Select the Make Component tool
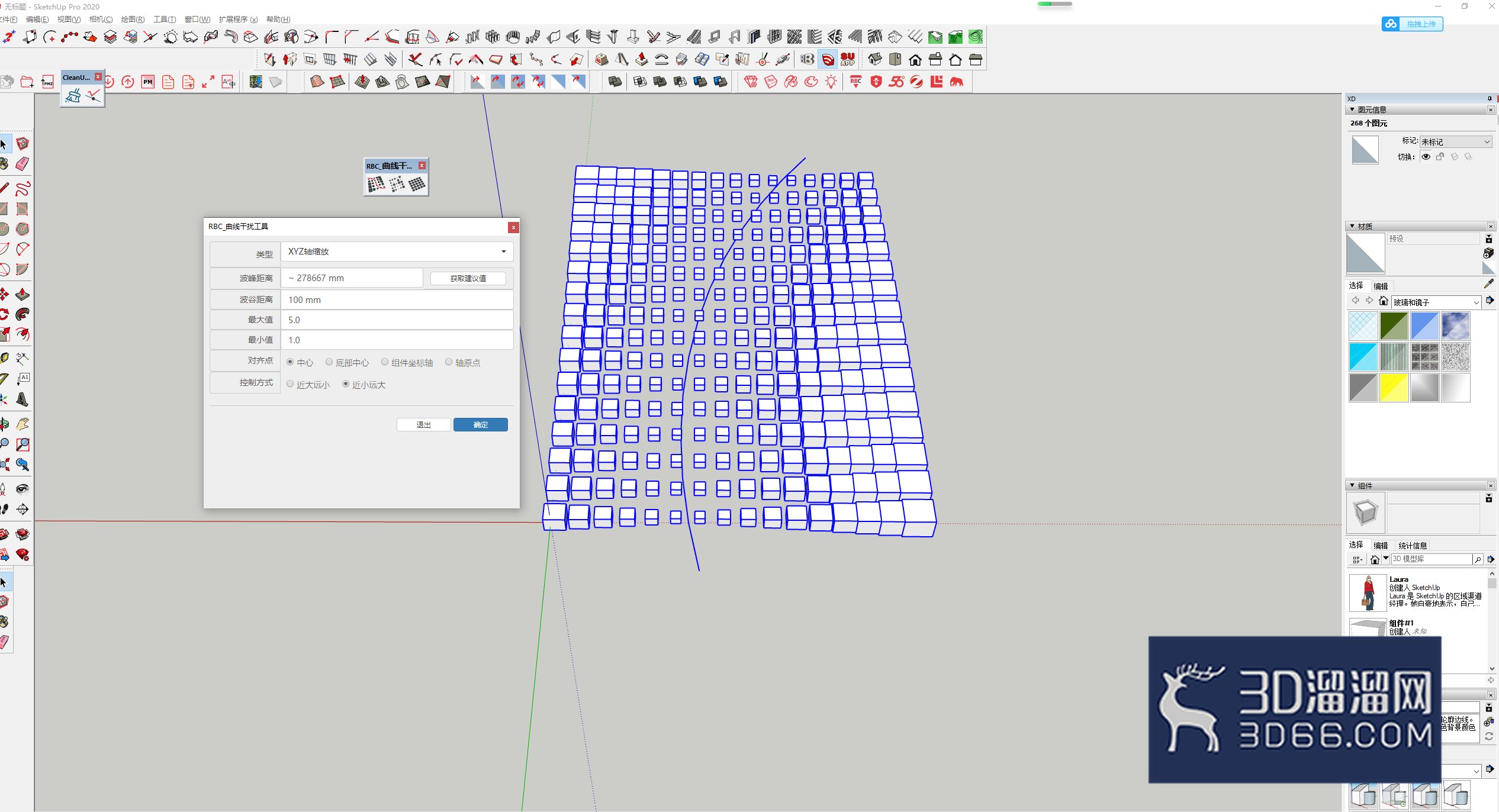Image resolution: width=1499 pixels, height=812 pixels. click(22, 143)
